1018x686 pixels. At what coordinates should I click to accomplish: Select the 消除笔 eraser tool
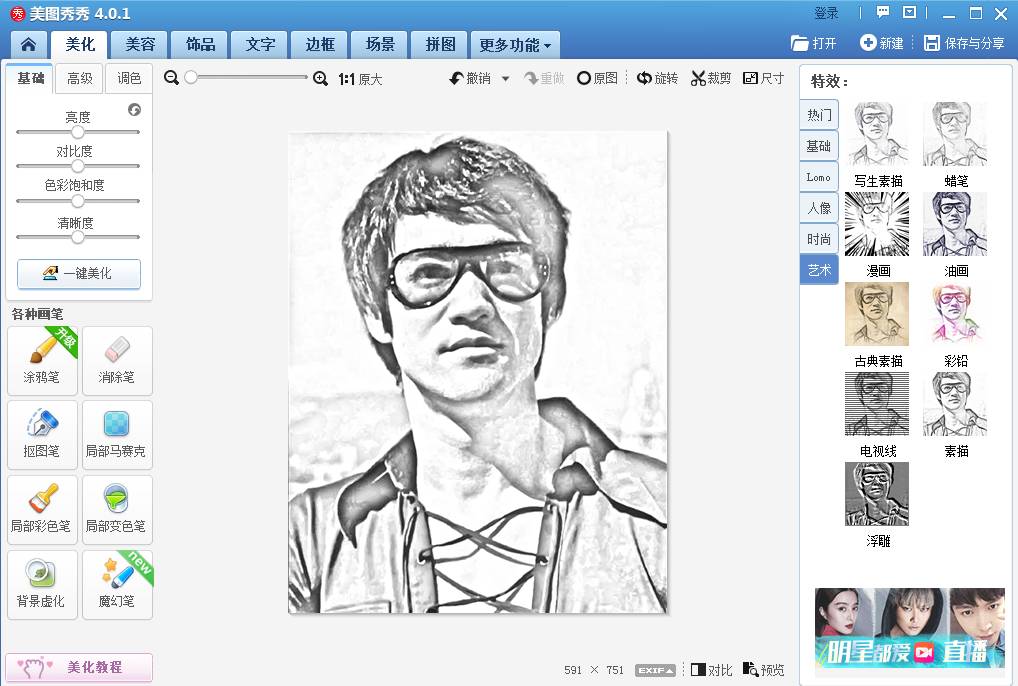pyautogui.click(x=117, y=360)
